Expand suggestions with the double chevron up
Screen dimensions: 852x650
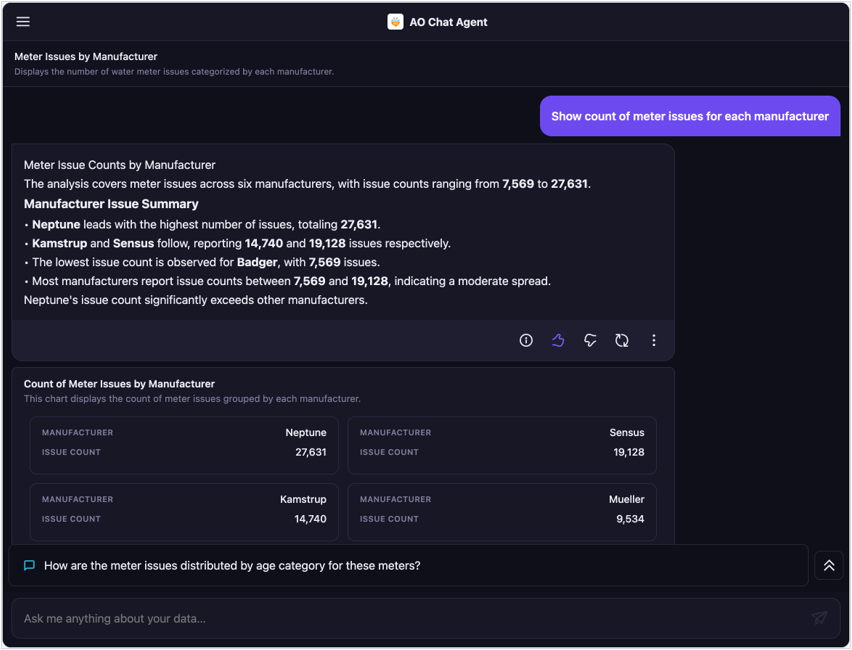click(829, 565)
